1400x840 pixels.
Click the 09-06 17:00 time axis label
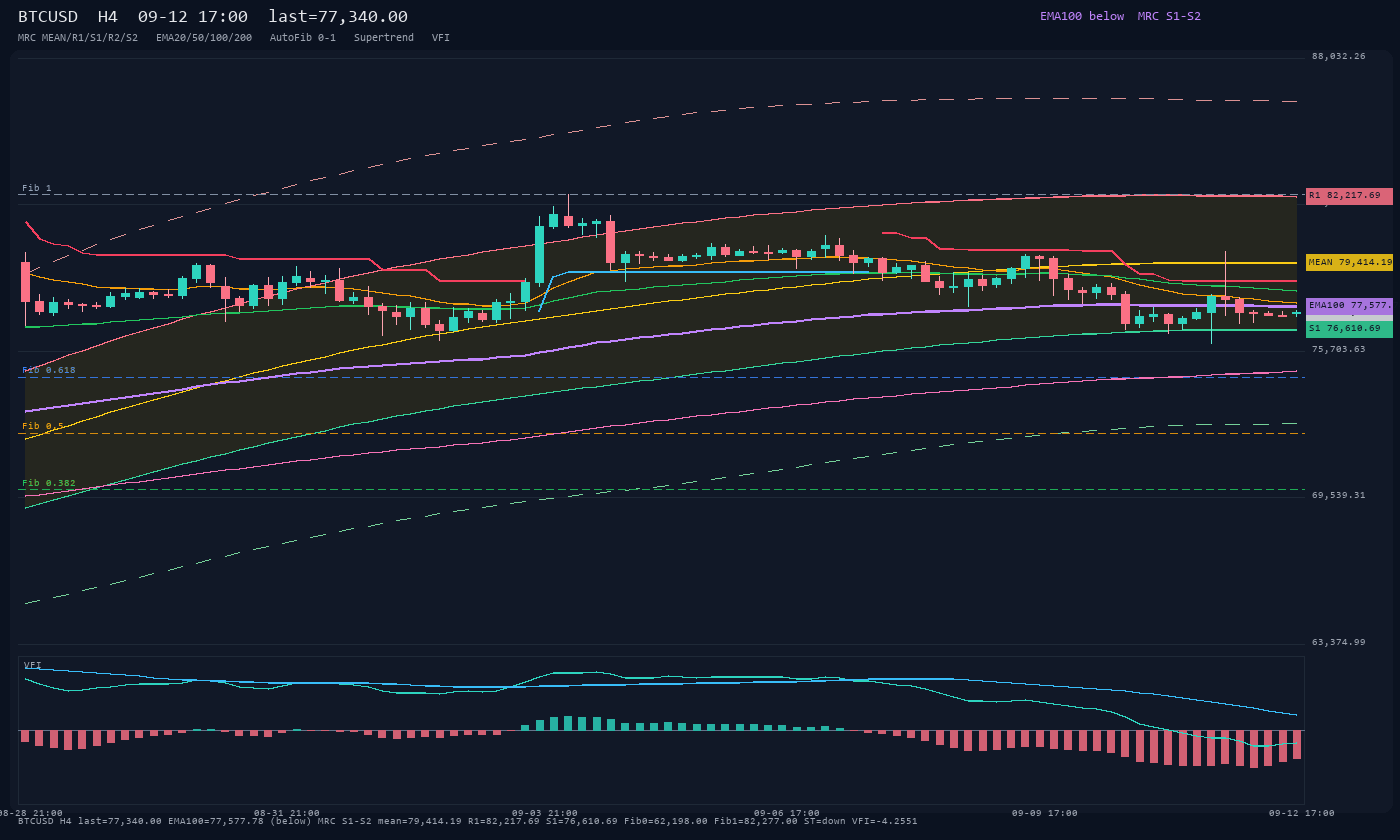click(787, 813)
